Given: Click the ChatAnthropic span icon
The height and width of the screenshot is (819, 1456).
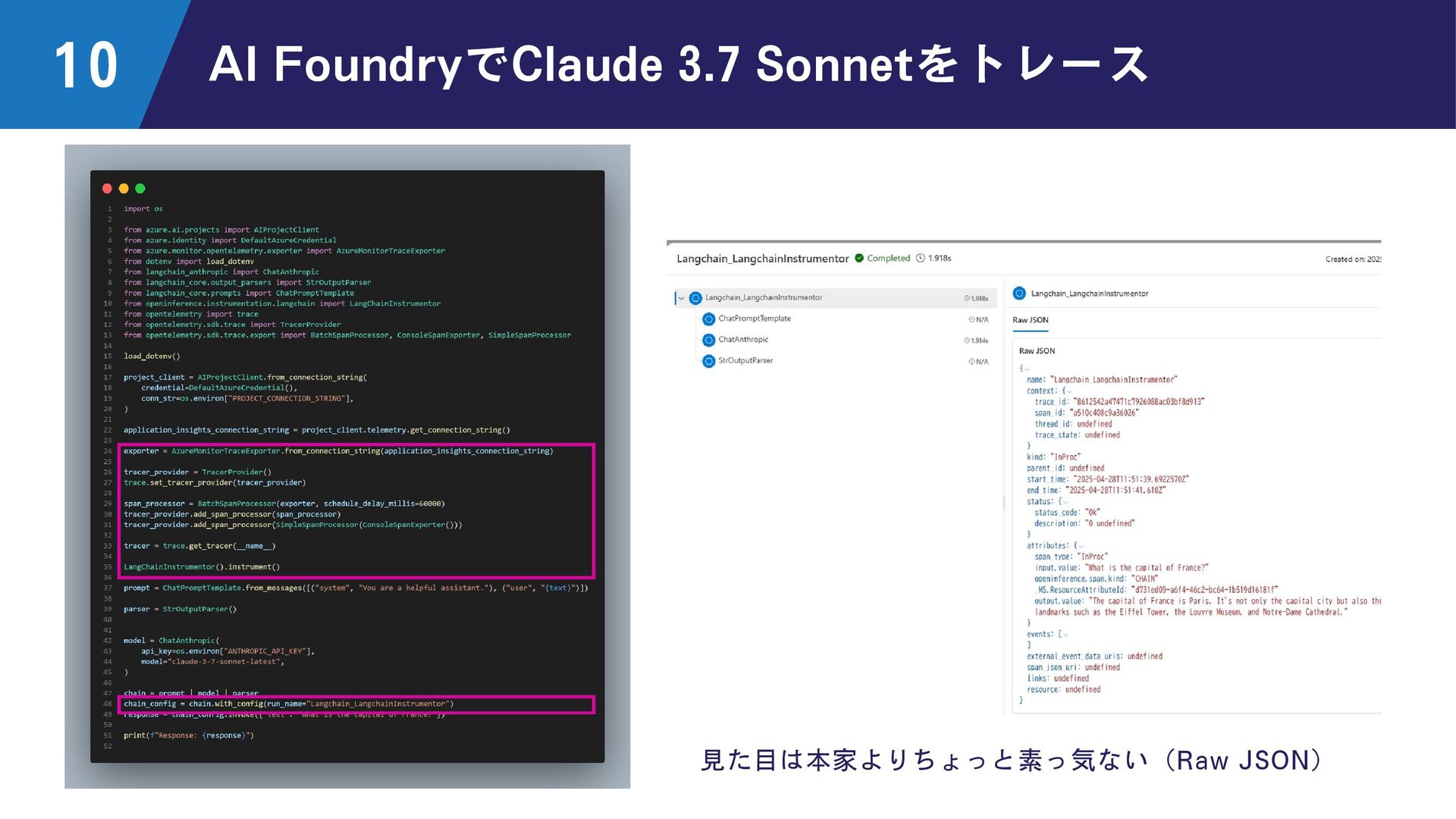Looking at the screenshot, I should (x=709, y=340).
